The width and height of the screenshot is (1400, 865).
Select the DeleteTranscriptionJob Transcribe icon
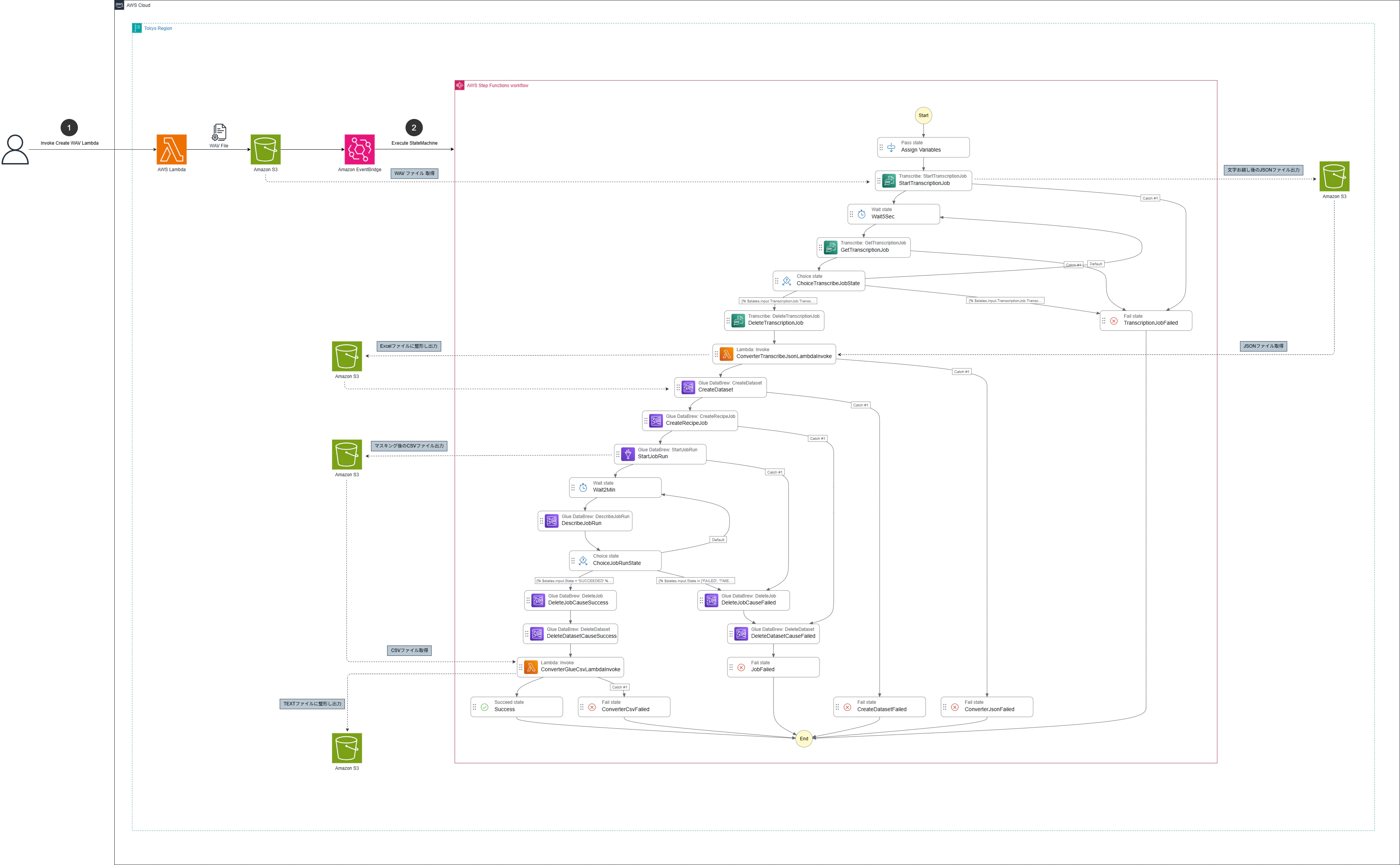[738, 320]
